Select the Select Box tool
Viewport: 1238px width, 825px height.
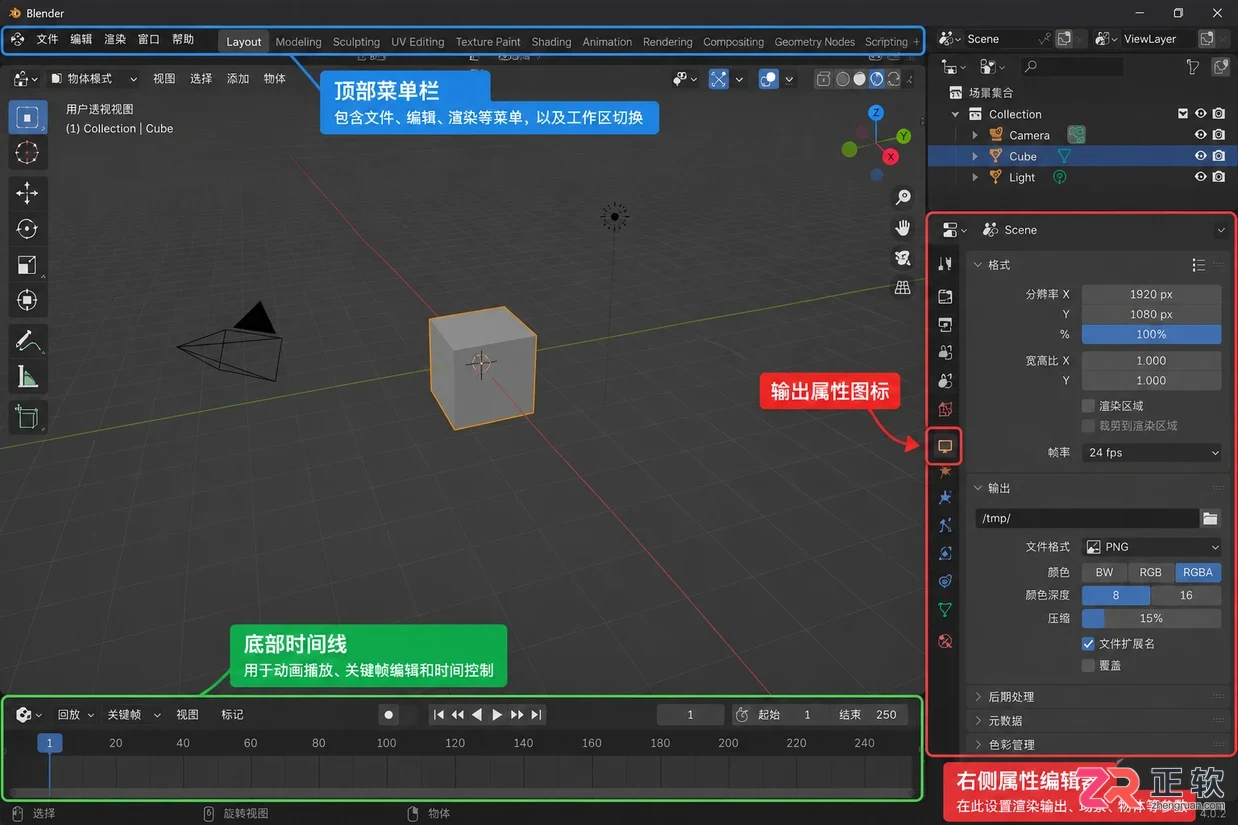[27, 118]
